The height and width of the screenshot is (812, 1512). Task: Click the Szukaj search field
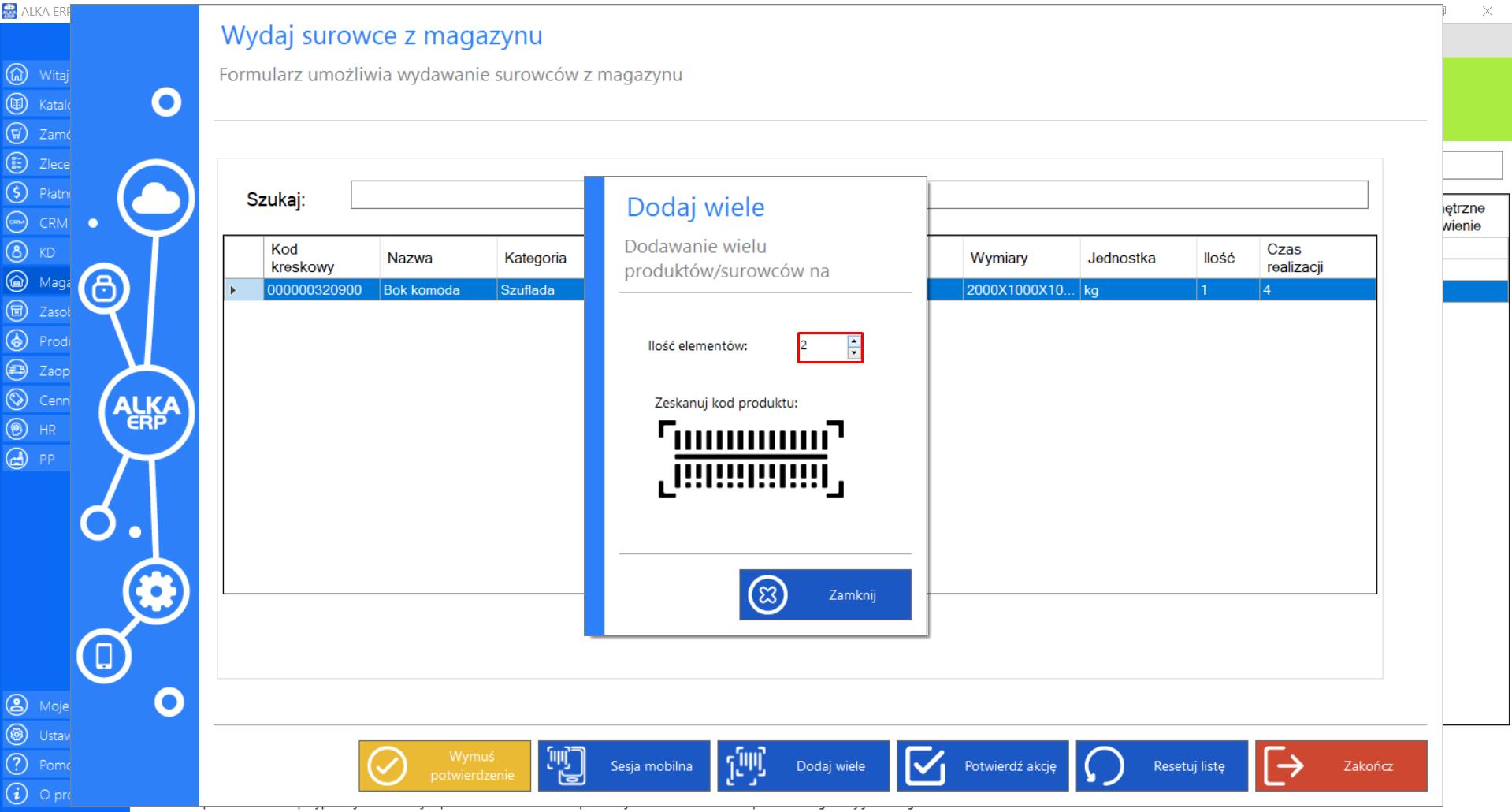pyautogui.click(x=859, y=195)
